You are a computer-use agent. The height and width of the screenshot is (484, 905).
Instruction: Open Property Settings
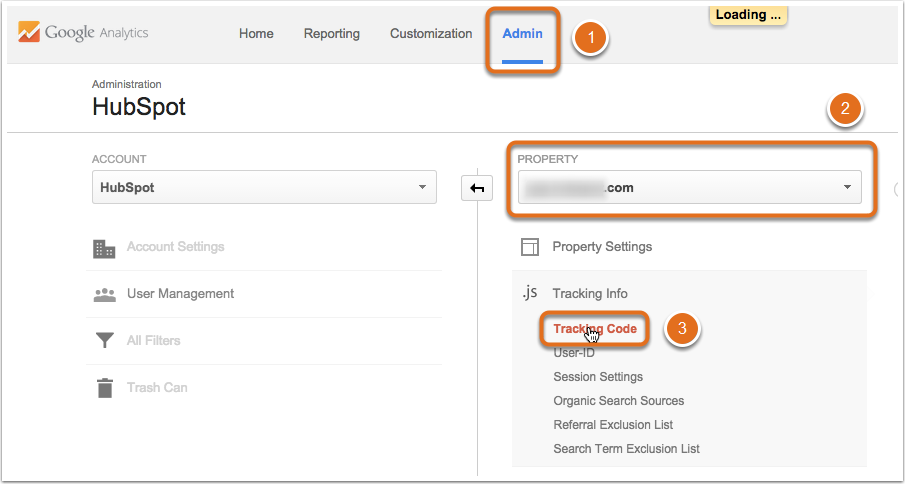coord(602,247)
